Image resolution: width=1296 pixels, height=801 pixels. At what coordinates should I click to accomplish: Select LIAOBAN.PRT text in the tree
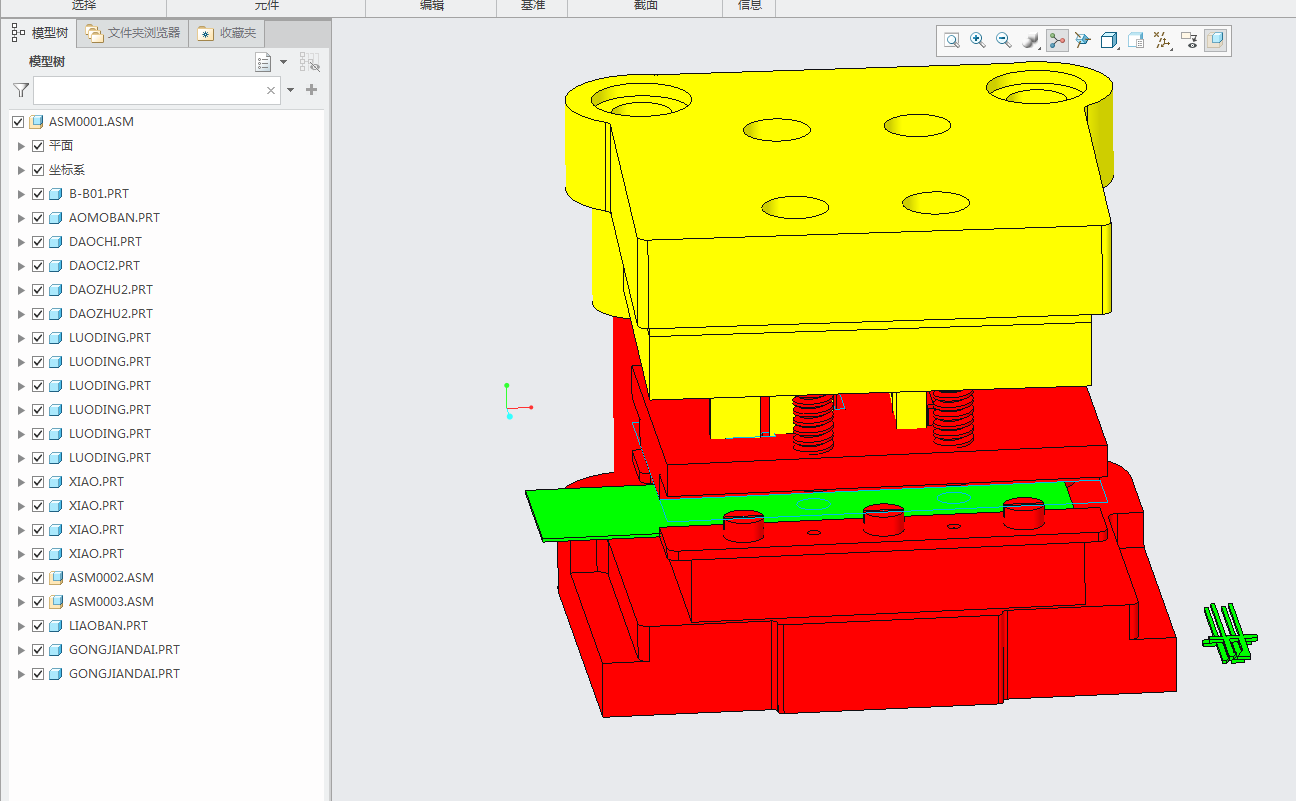pos(108,626)
